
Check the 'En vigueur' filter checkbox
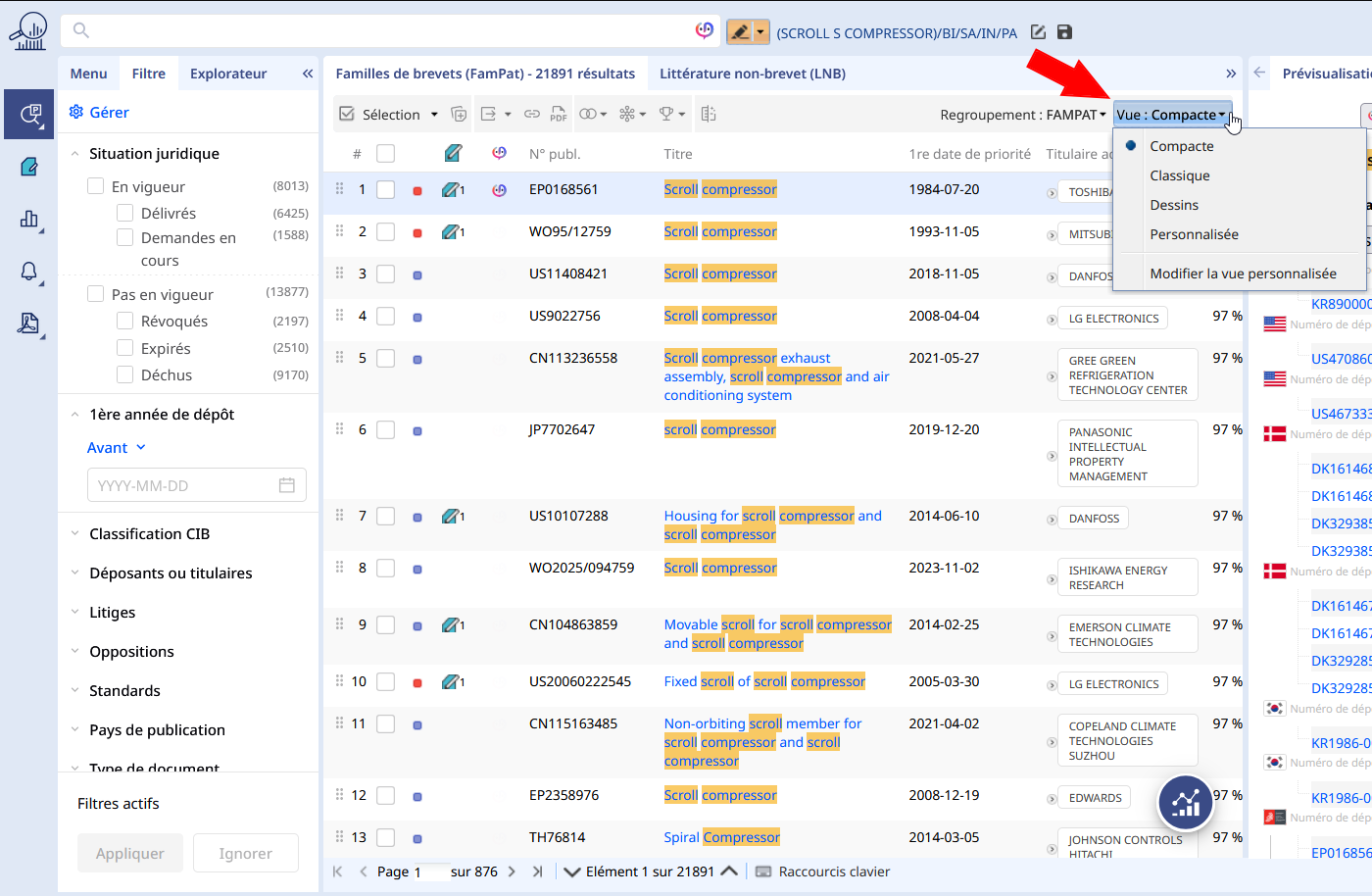(x=96, y=186)
